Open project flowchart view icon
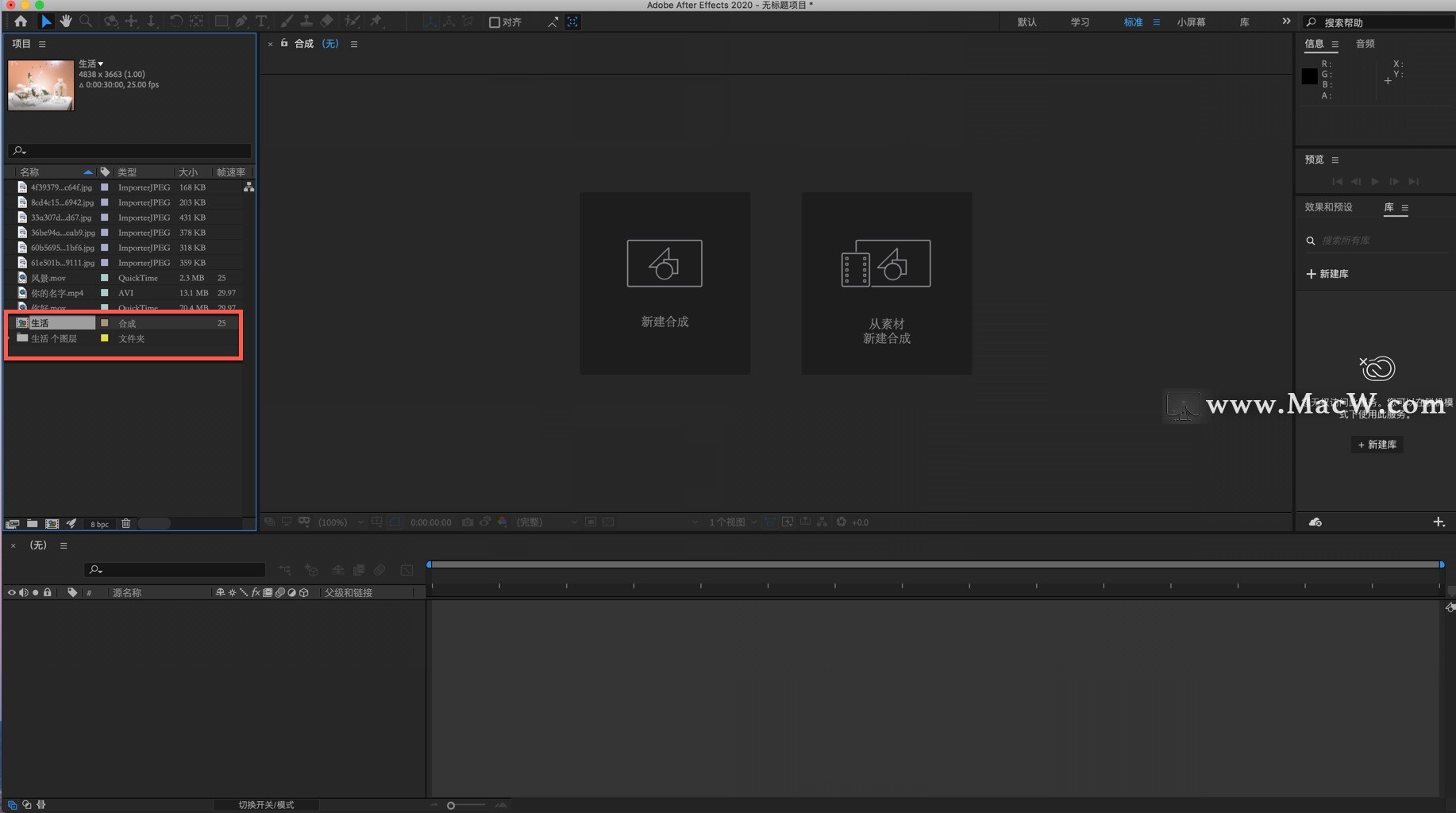The height and width of the screenshot is (813, 1456). click(248, 187)
